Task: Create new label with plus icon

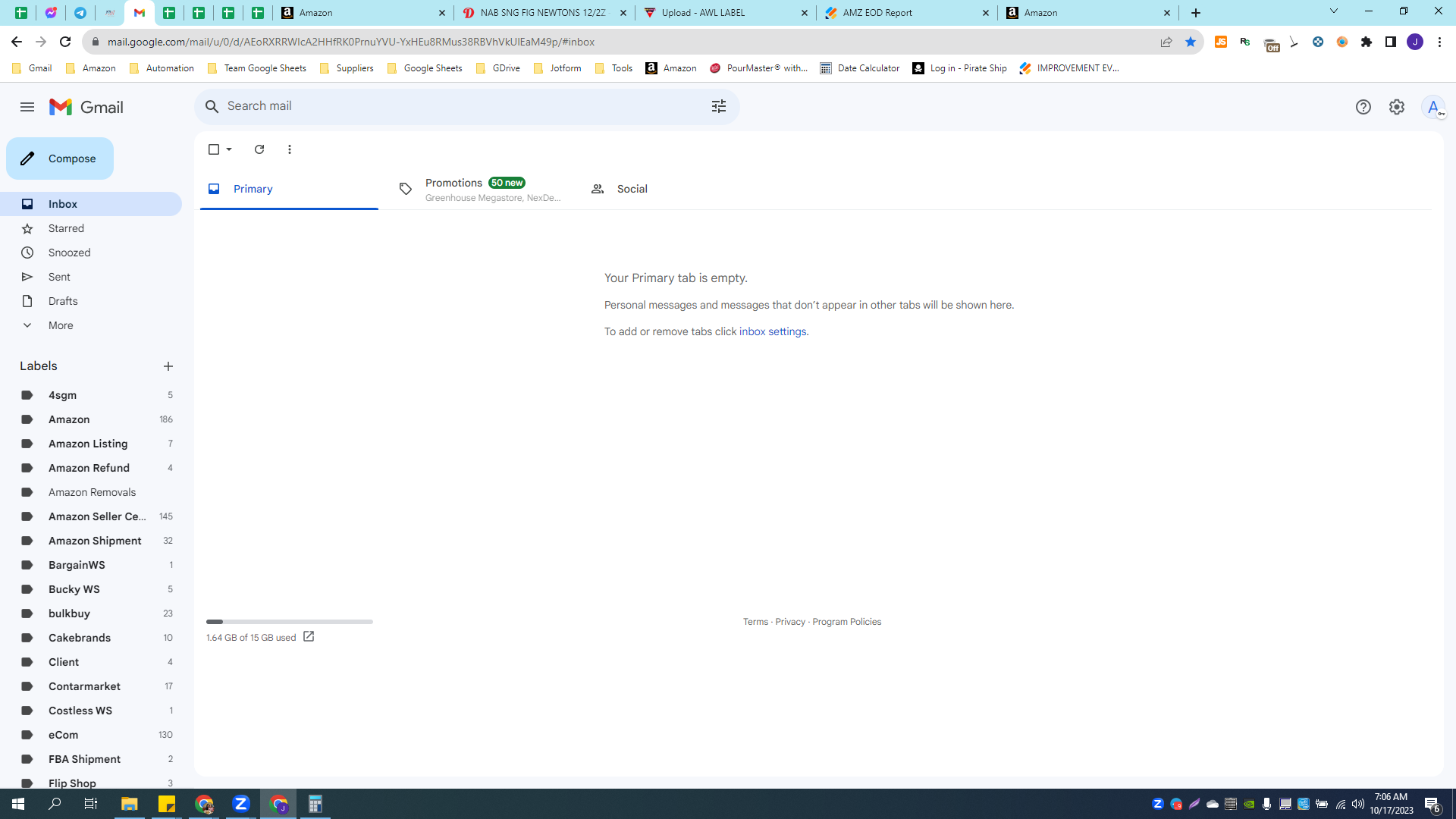Action: point(168,366)
